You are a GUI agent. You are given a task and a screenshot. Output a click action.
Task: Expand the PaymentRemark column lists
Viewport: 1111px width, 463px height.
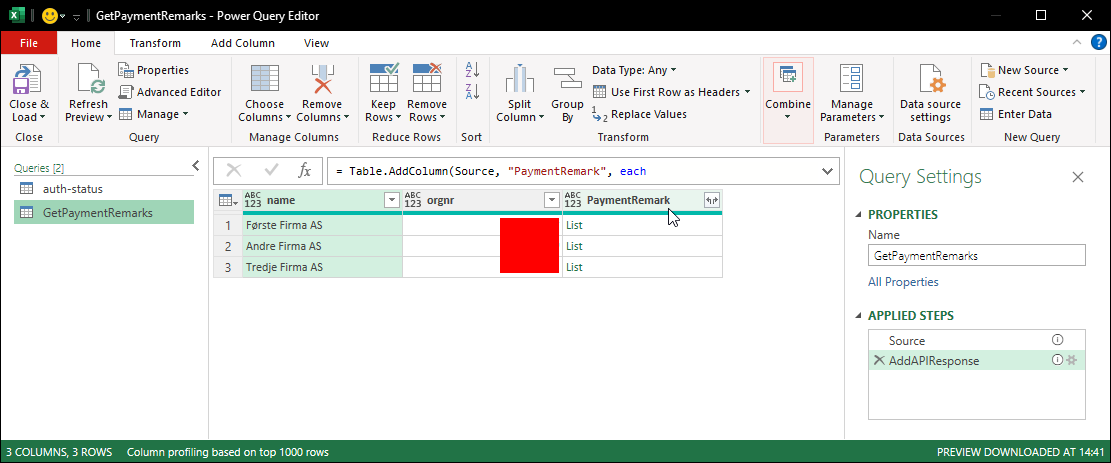711,201
